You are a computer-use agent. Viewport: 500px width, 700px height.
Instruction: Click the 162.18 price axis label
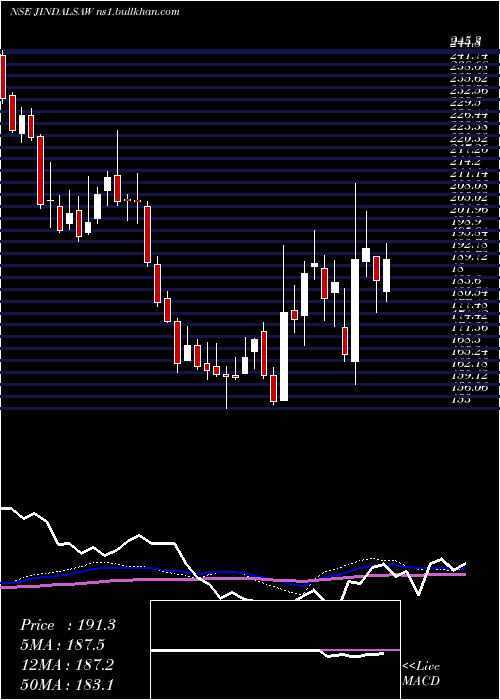pyautogui.click(x=468, y=364)
